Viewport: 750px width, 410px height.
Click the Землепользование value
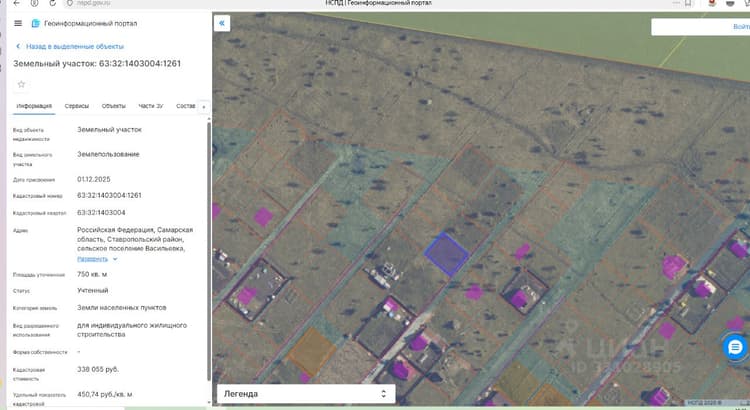click(108, 154)
